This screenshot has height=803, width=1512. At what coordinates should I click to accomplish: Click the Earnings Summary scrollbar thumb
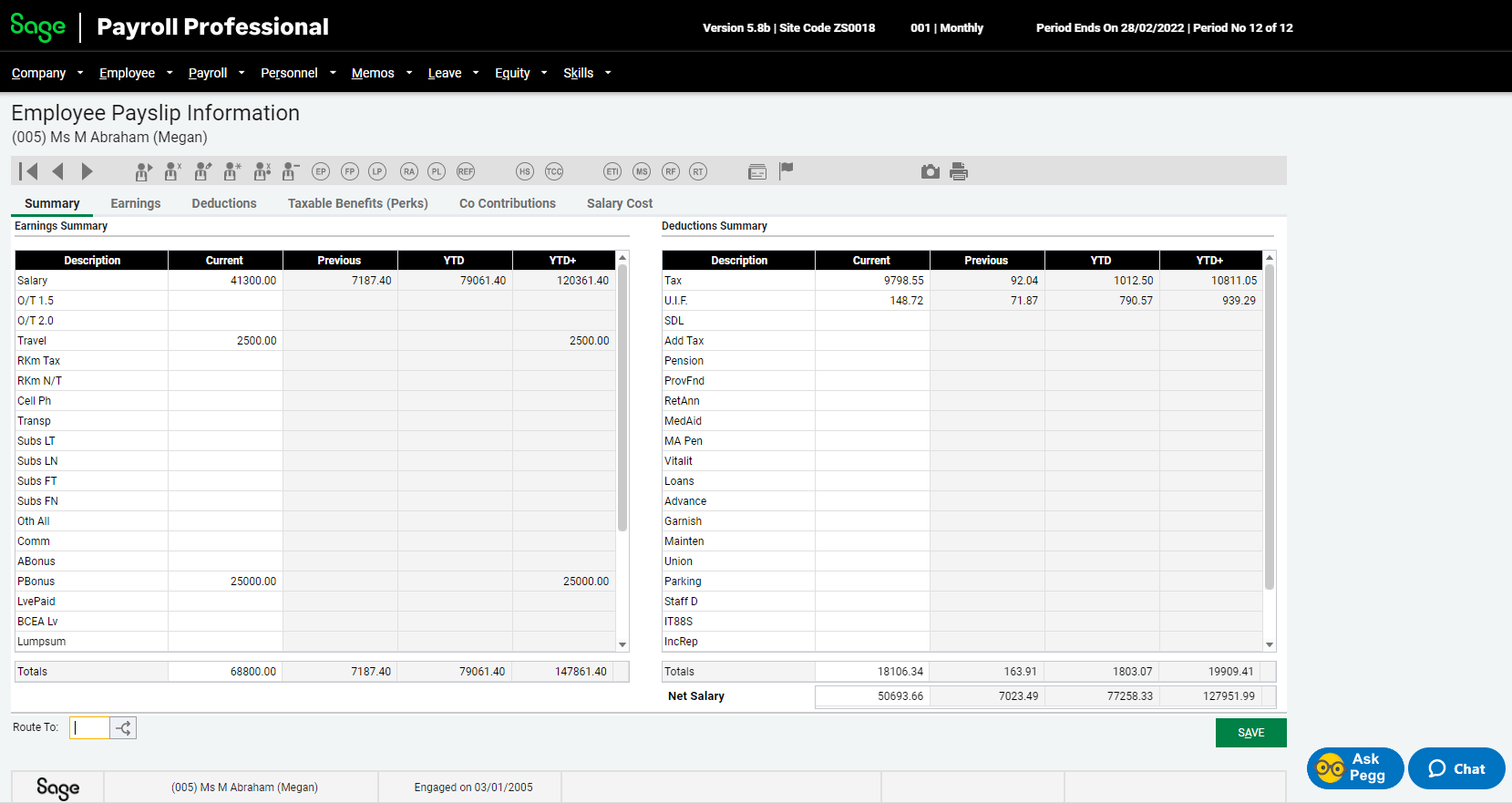click(x=622, y=397)
